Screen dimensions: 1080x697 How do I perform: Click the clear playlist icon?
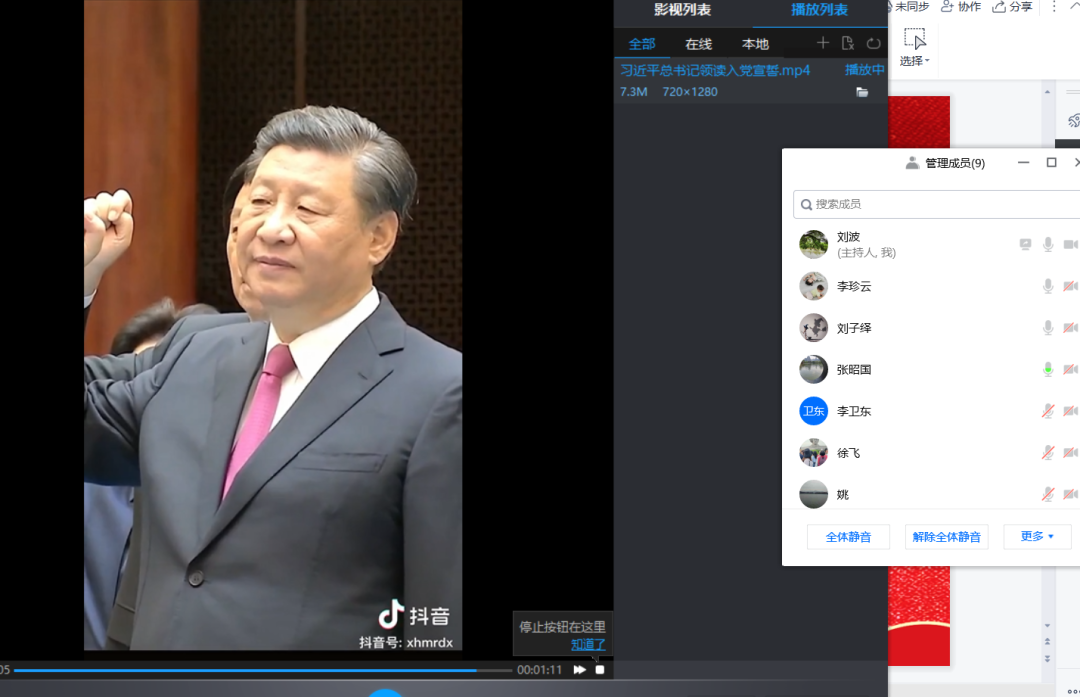click(848, 43)
